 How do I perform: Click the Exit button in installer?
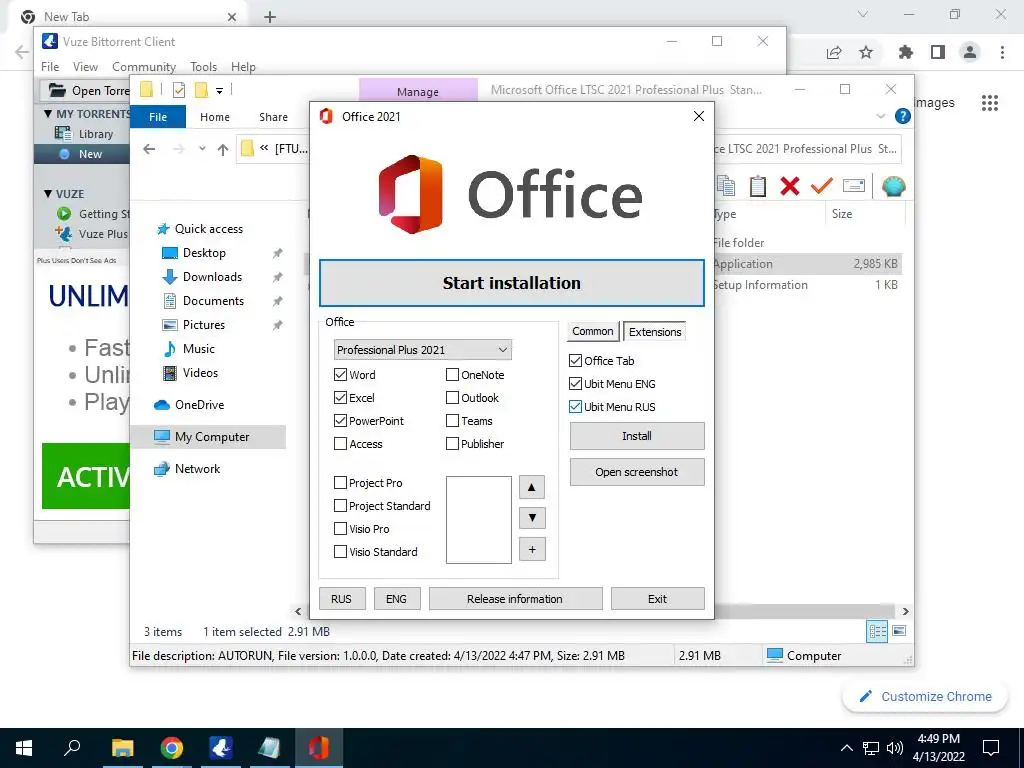tap(657, 599)
